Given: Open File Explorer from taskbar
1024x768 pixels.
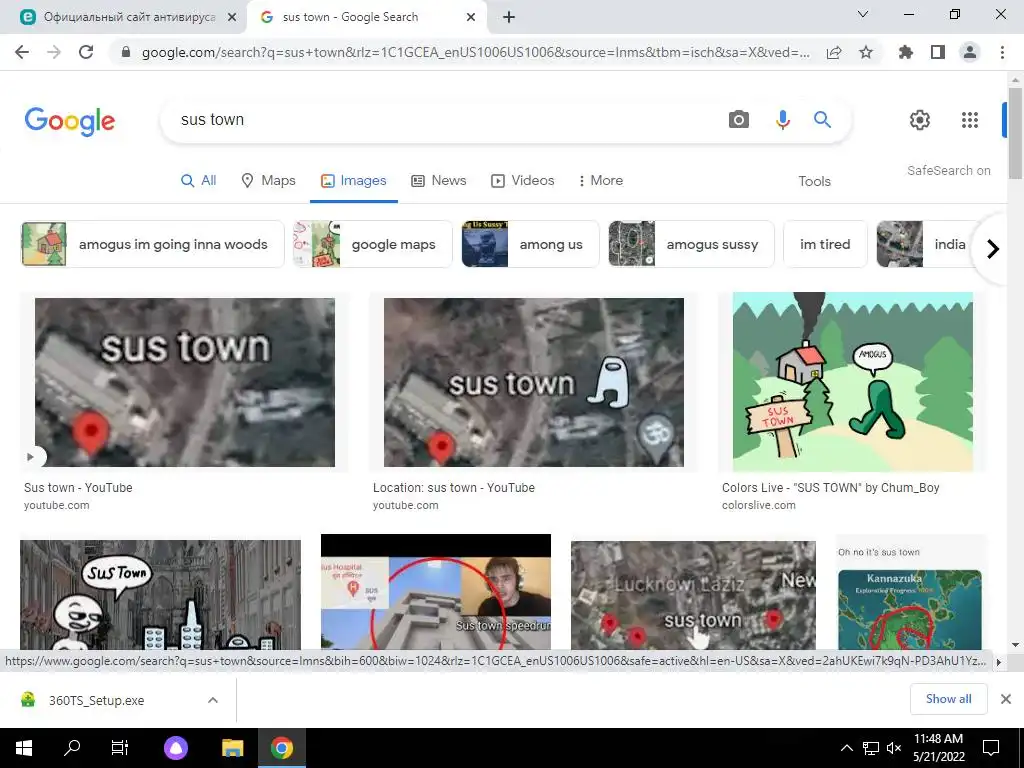Looking at the screenshot, I should click(232, 748).
